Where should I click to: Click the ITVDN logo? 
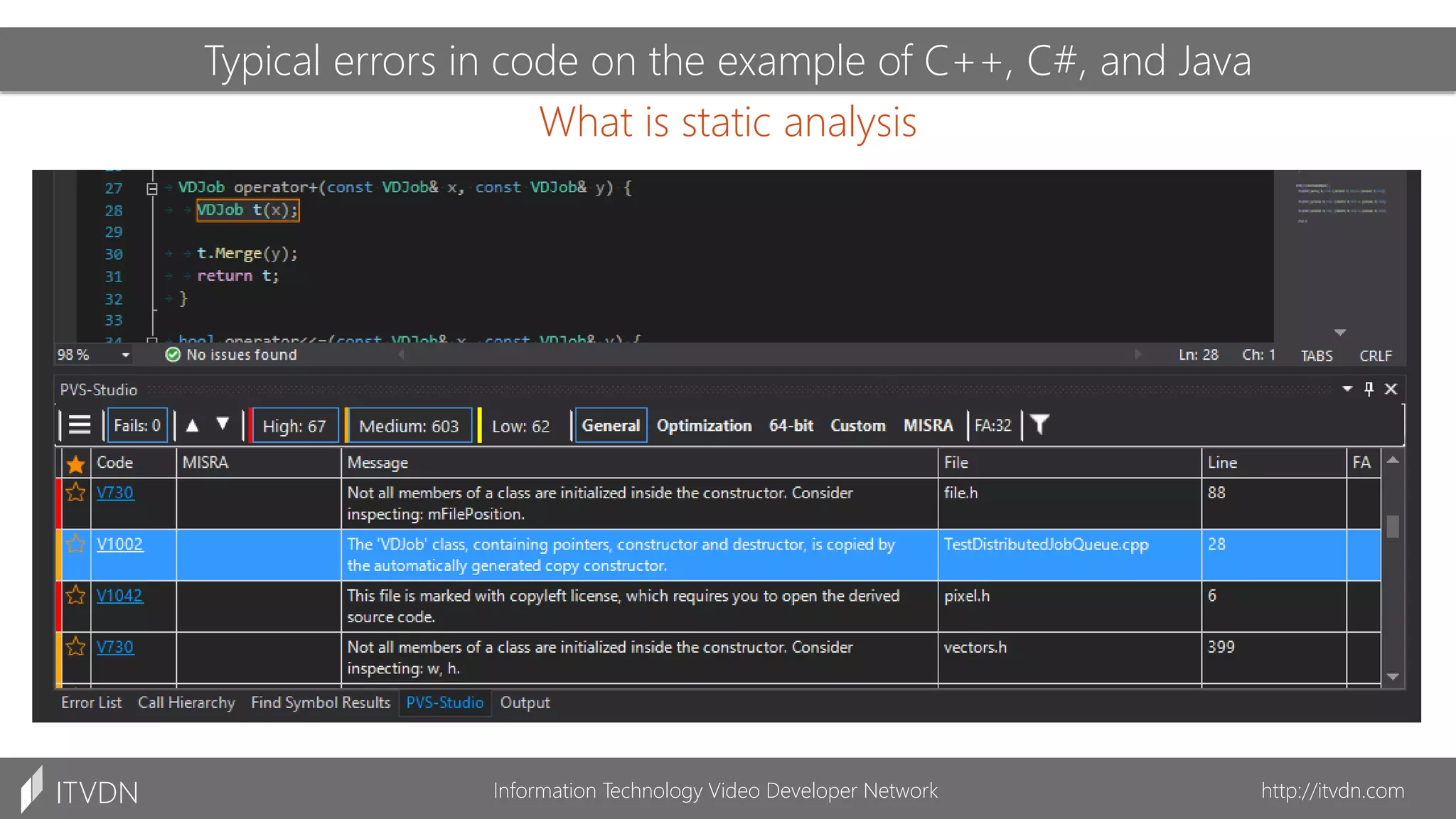click(80, 790)
